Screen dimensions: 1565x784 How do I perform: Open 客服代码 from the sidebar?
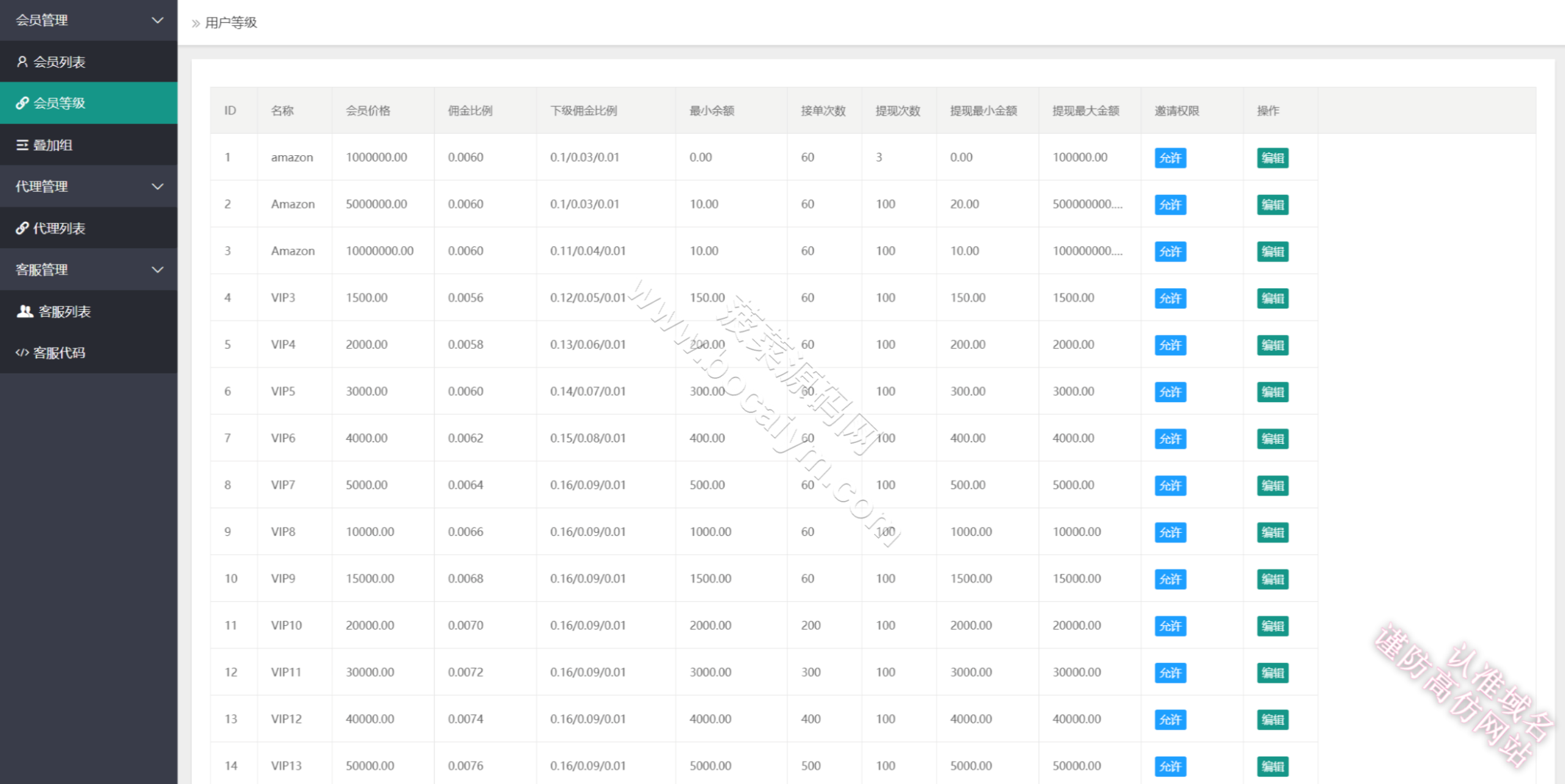click(89, 353)
